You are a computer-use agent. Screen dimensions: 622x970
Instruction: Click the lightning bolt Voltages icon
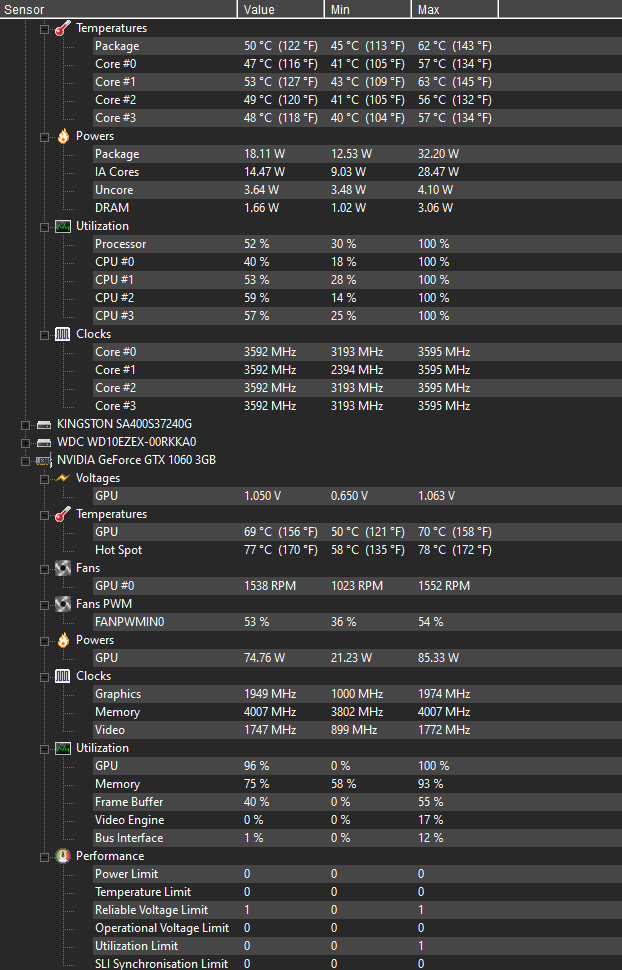[63, 478]
